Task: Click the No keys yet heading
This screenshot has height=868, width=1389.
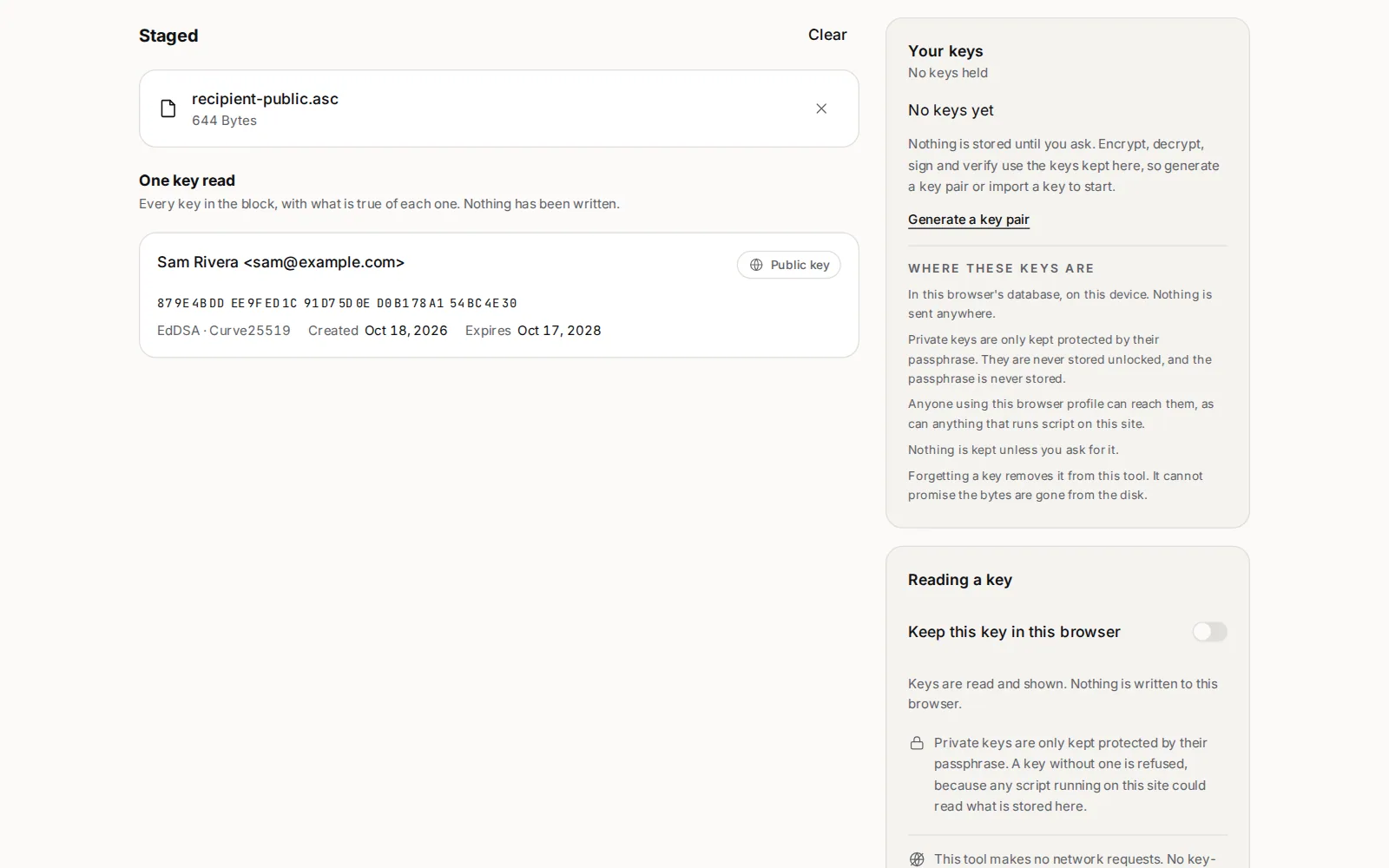Action: (951, 110)
